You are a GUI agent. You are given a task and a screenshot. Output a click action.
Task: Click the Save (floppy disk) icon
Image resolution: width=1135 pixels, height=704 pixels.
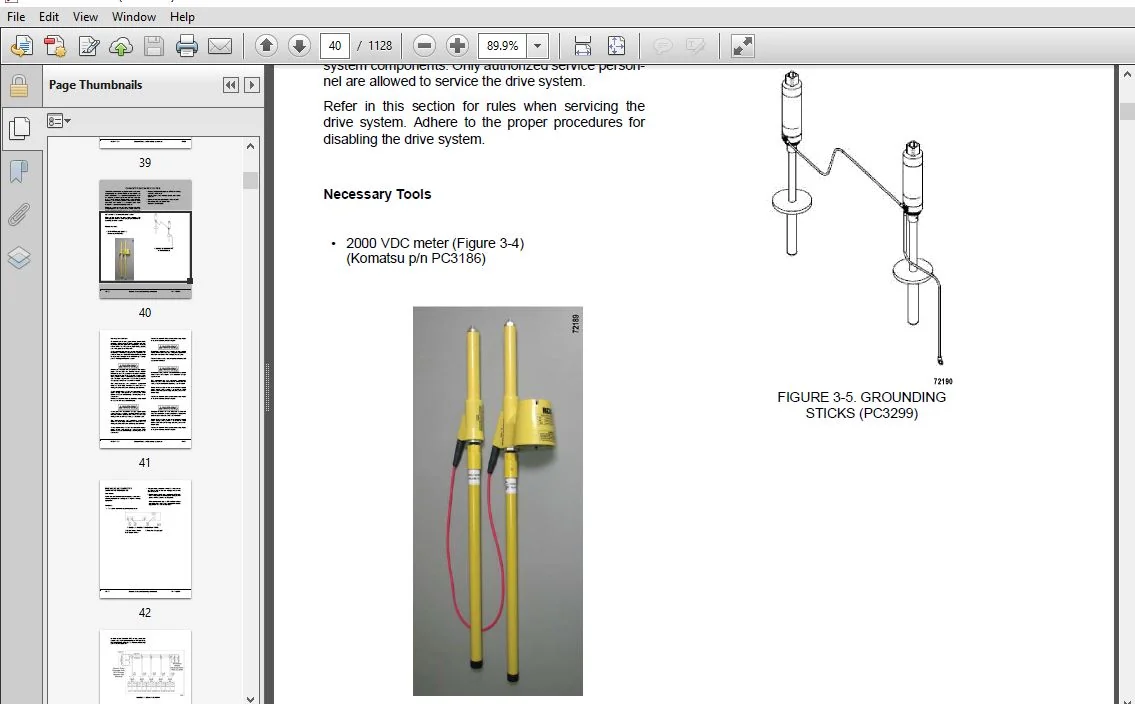tap(153, 46)
